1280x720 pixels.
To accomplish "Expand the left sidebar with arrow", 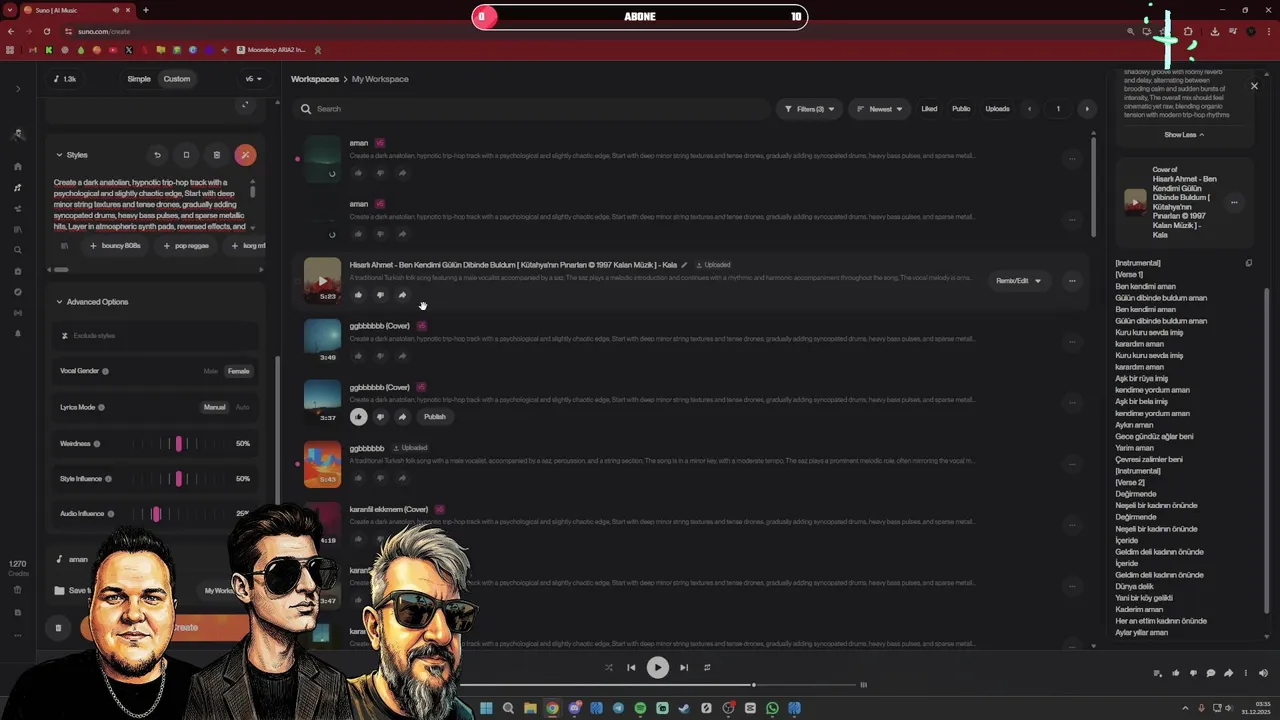I will (18, 89).
